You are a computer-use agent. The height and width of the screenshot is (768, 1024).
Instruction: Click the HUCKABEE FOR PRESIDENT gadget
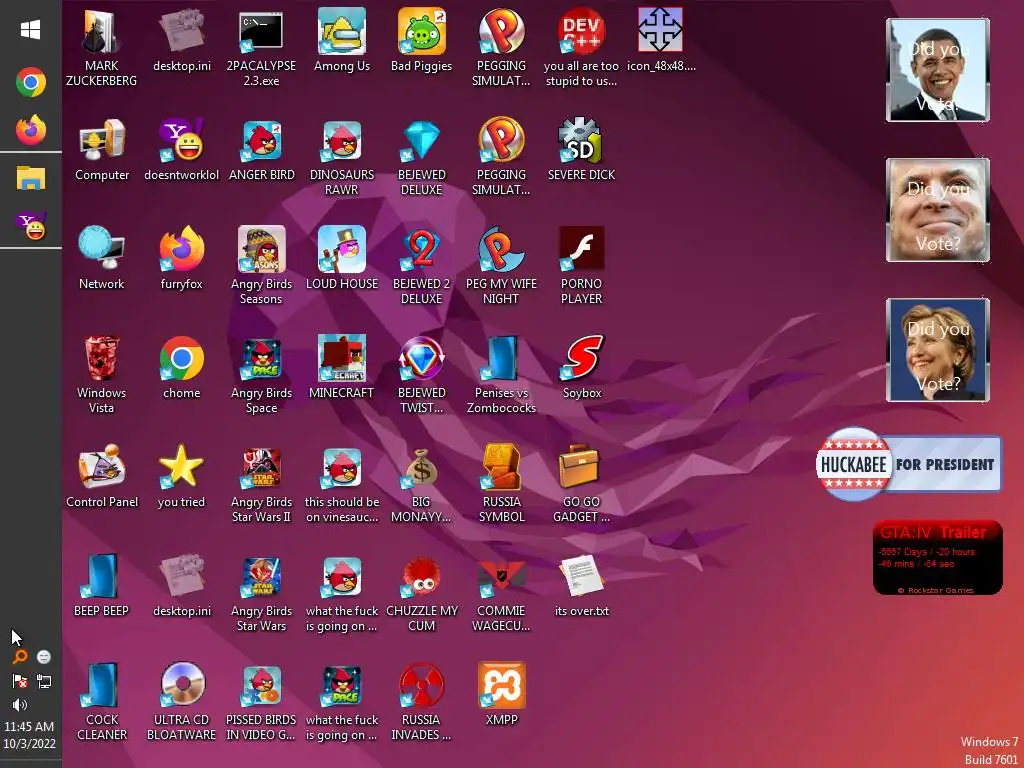pyautogui.click(x=908, y=464)
